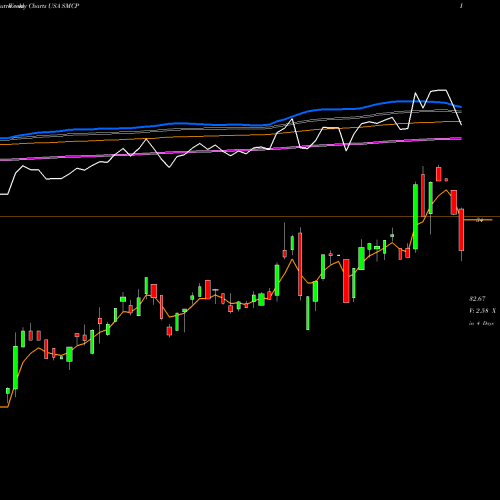The width and height of the screenshot is (500, 500).
Task: Click the 'in 4 Days' label
Action: point(481,323)
